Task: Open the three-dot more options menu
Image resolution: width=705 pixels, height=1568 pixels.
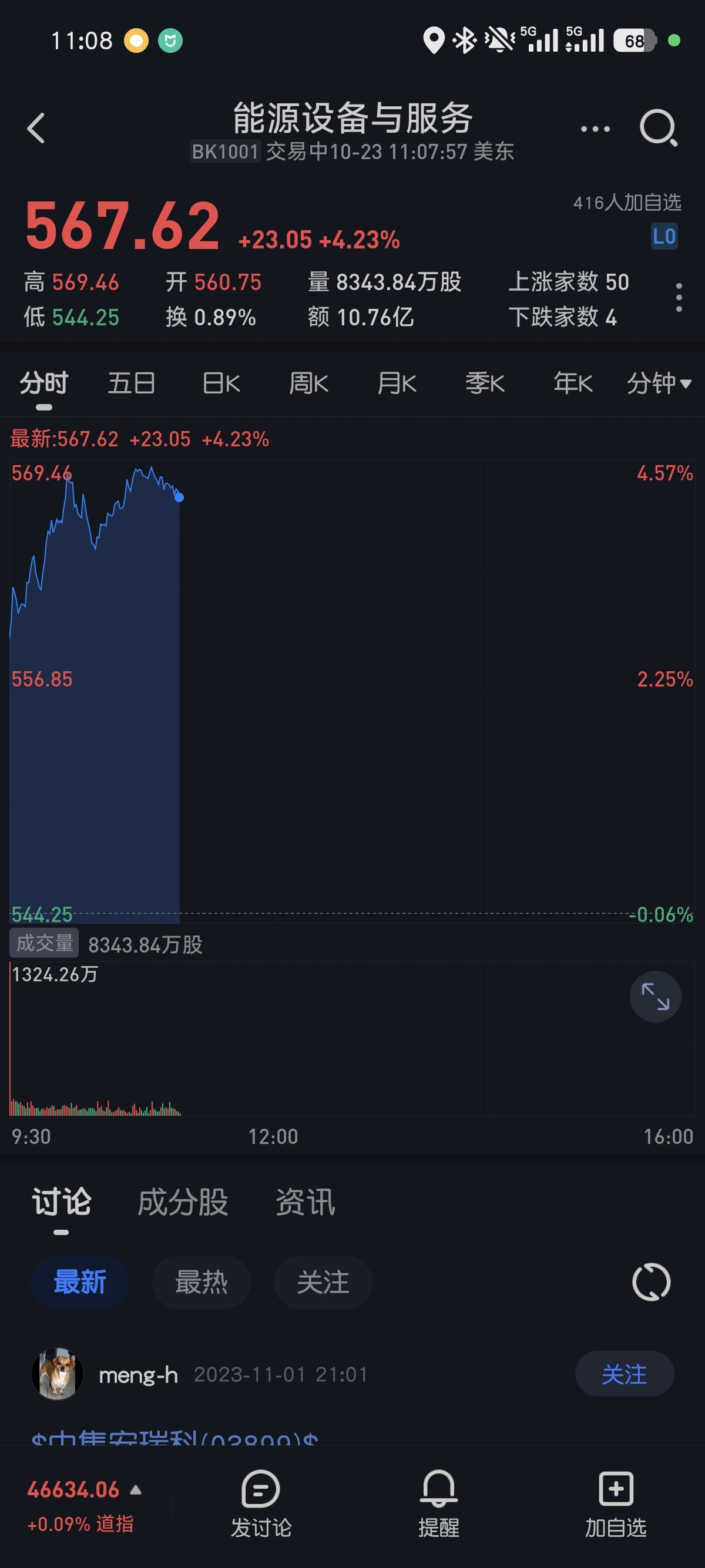Action: click(x=595, y=129)
